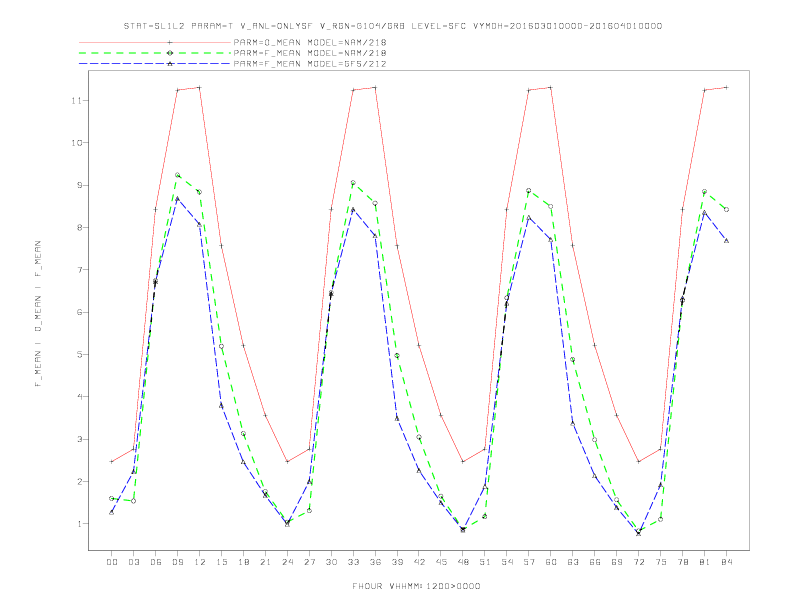Click the y-axis tick label 10
The image size is (792, 612).
click(x=76, y=143)
